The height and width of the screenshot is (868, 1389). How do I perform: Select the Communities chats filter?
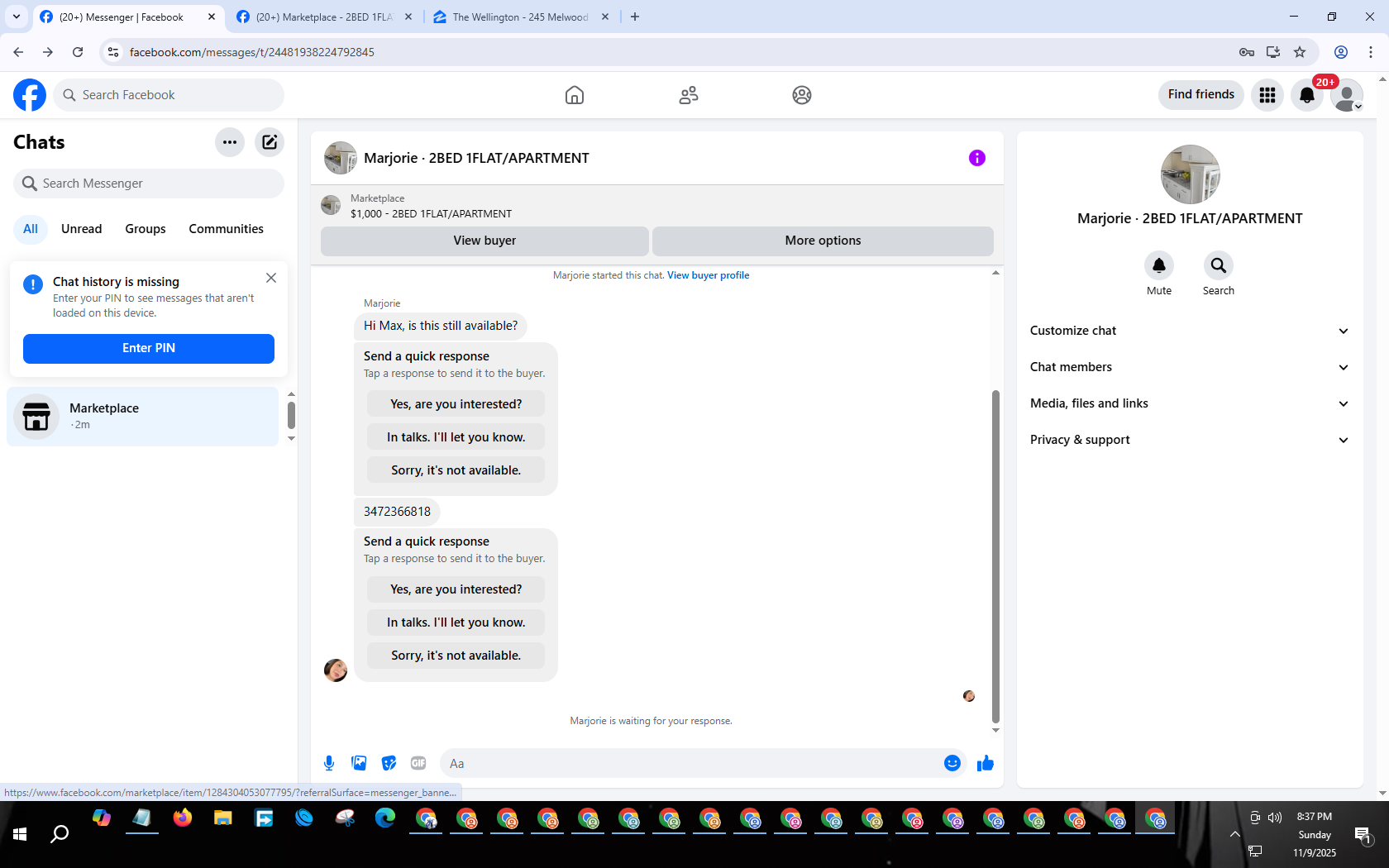[226, 229]
